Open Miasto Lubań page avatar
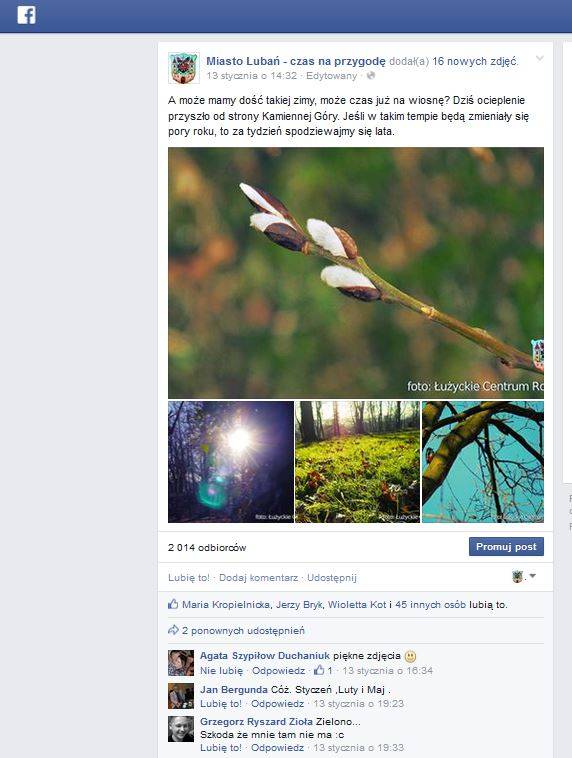 tap(184, 68)
